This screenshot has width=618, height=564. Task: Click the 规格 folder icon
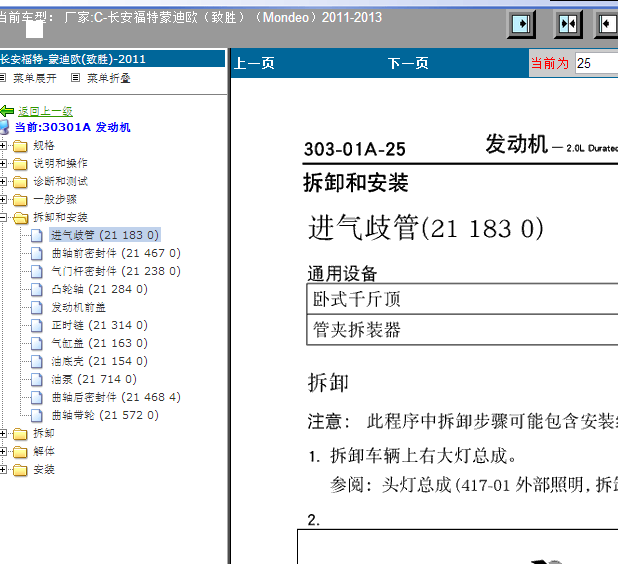[20, 146]
